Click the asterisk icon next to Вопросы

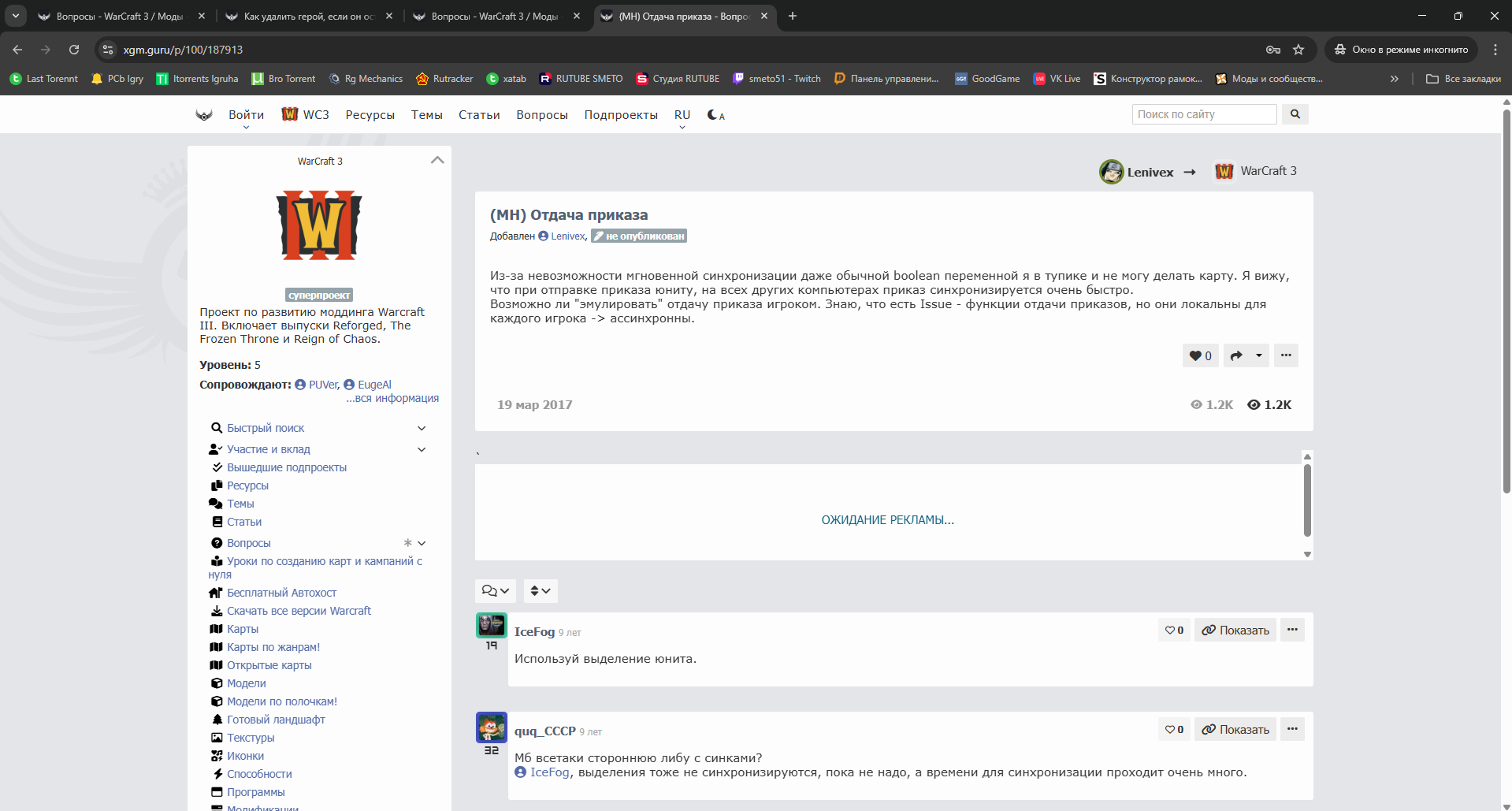[407, 543]
